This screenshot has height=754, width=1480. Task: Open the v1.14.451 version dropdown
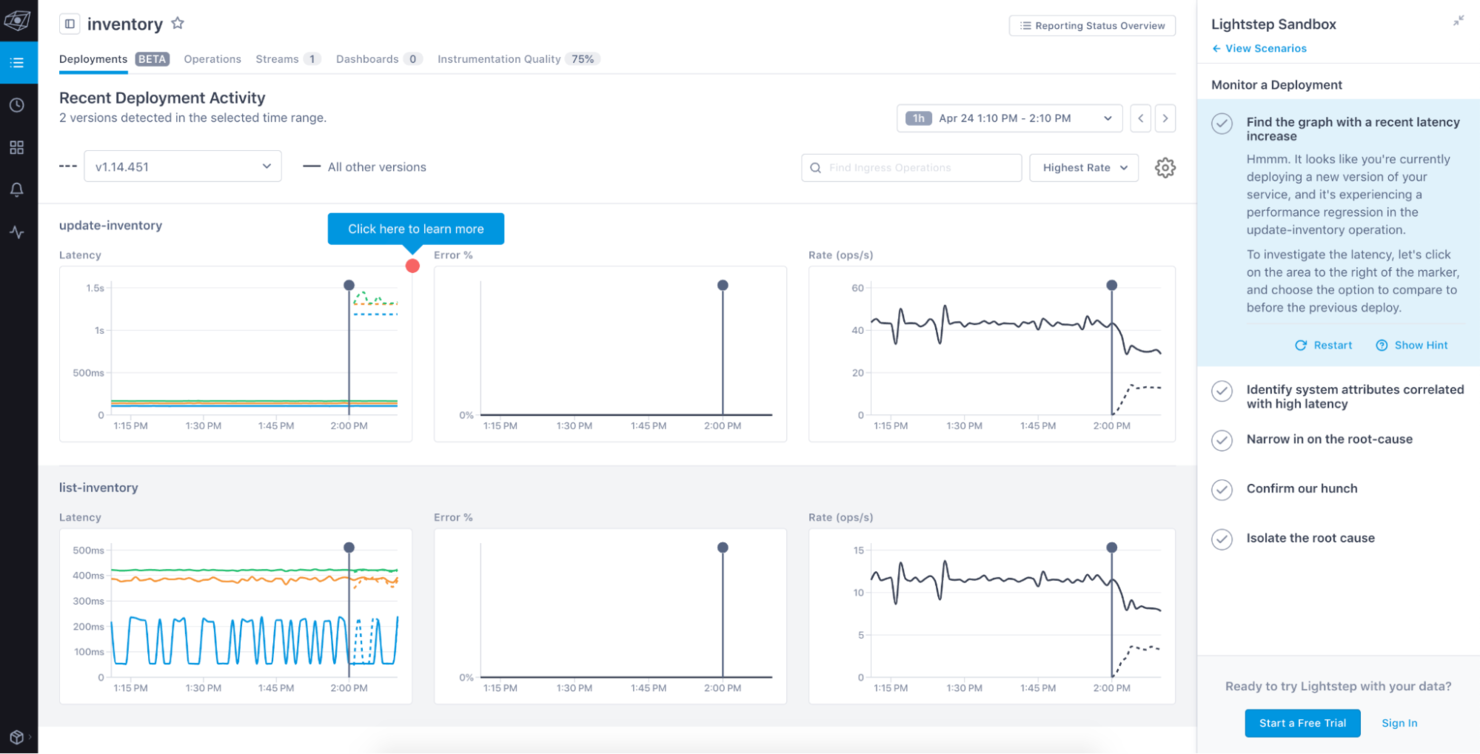pos(182,166)
